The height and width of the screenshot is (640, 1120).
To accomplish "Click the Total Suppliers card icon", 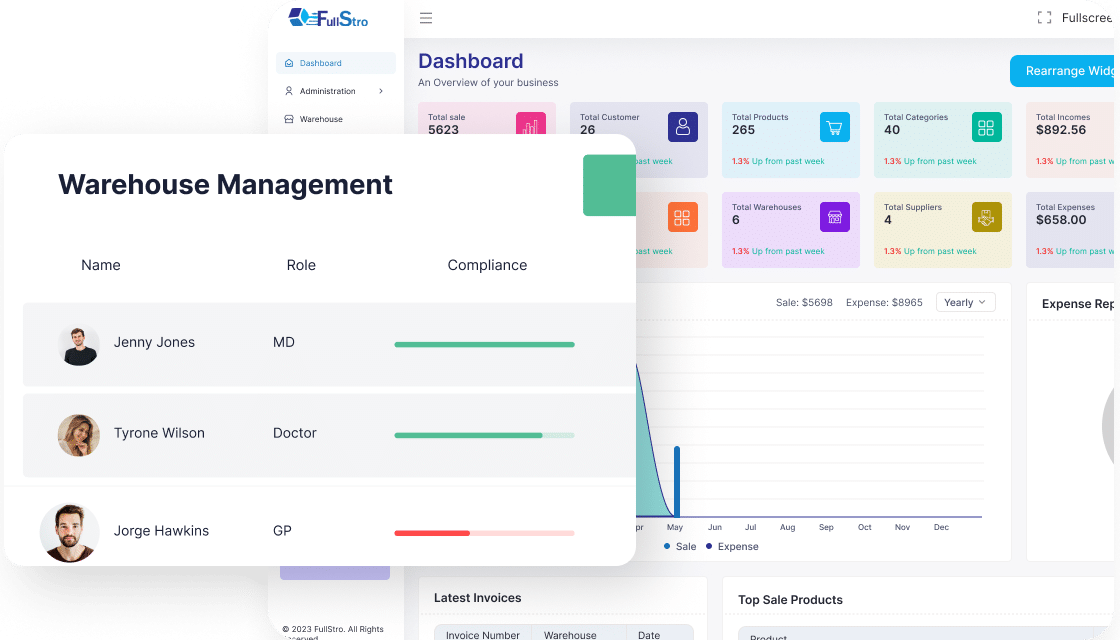I will pos(986,217).
